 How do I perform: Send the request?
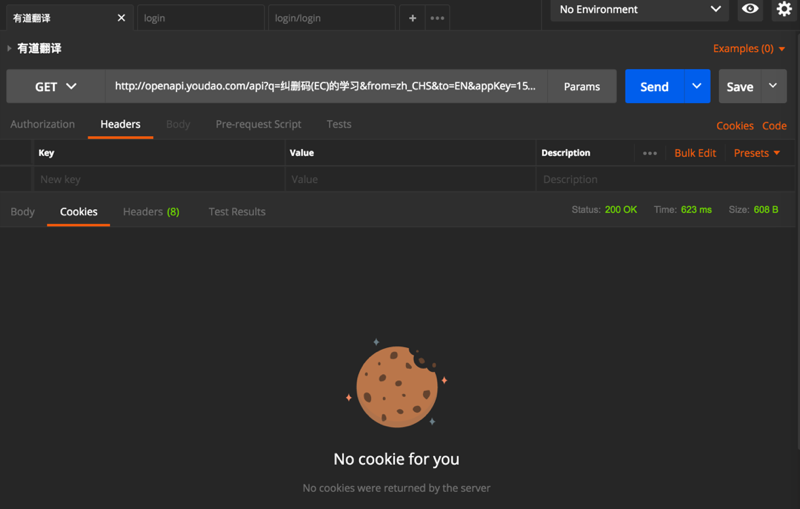(x=654, y=86)
